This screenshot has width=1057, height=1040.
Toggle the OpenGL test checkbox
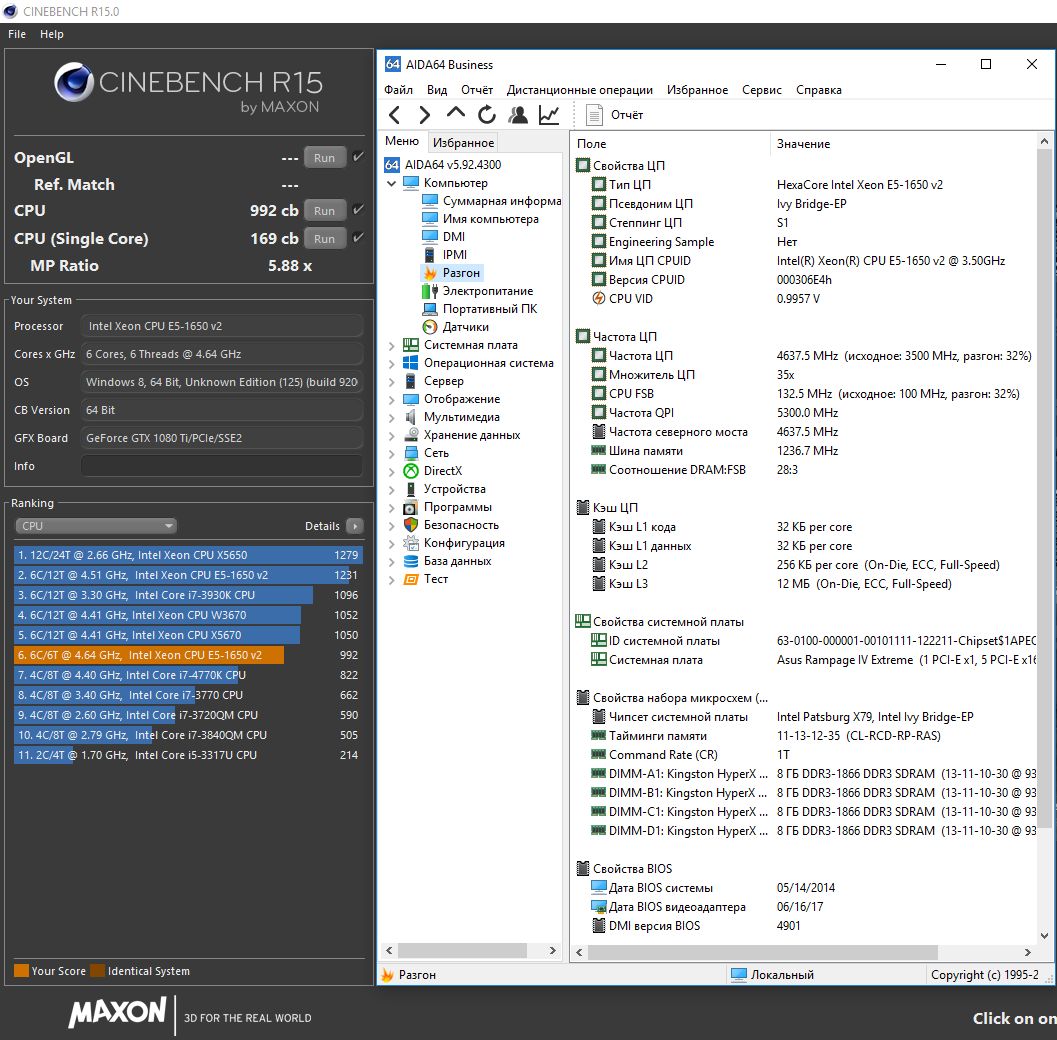click(x=359, y=157)
